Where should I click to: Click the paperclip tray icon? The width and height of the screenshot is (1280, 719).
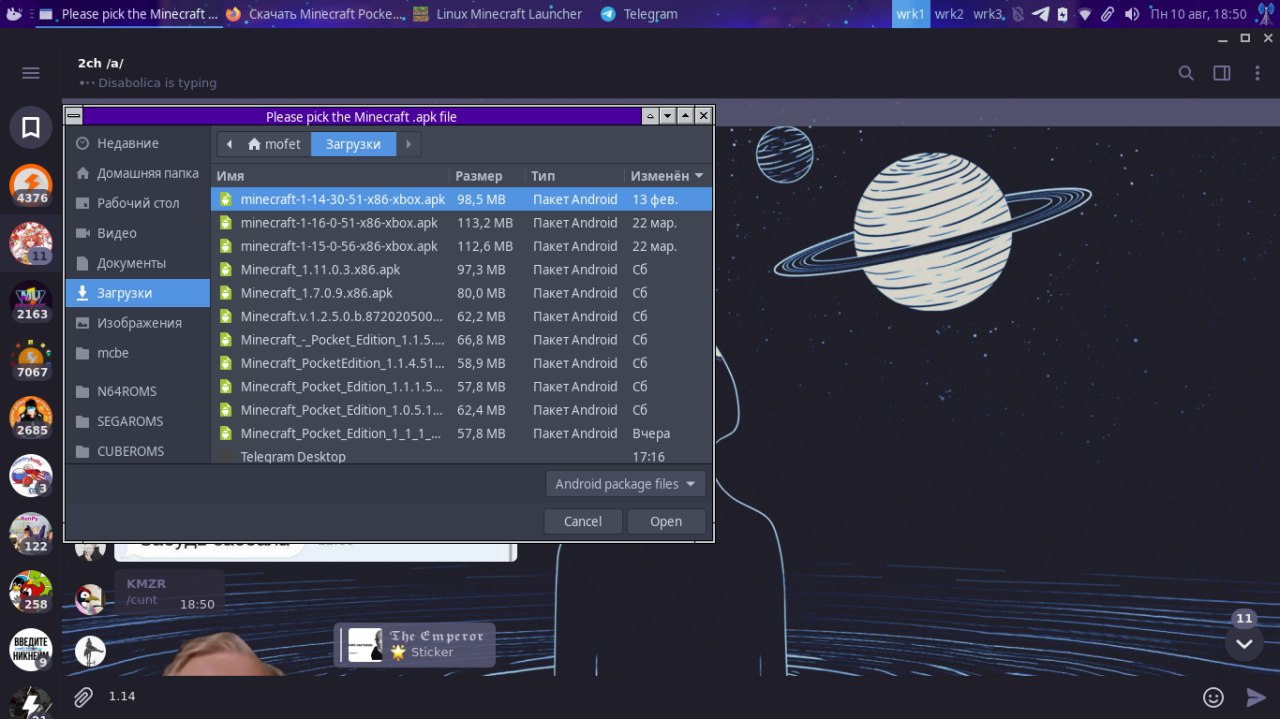point(1108,14)
